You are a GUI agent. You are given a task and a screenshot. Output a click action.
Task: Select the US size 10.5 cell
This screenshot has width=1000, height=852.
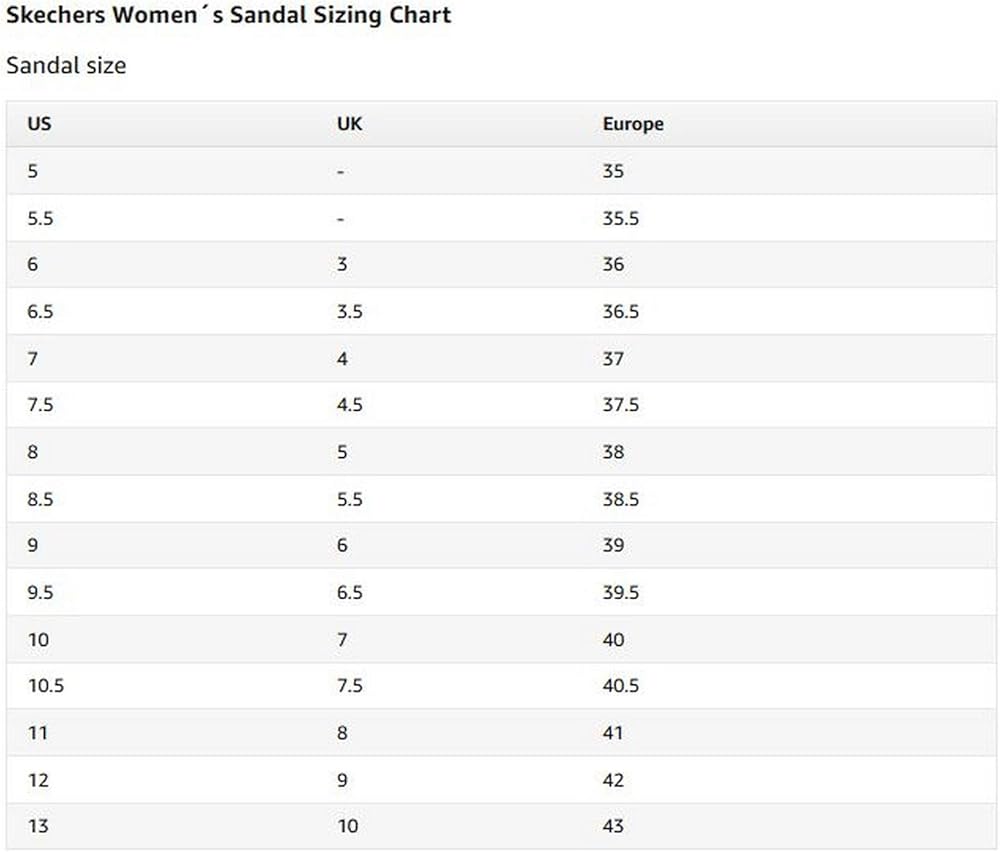45,686
